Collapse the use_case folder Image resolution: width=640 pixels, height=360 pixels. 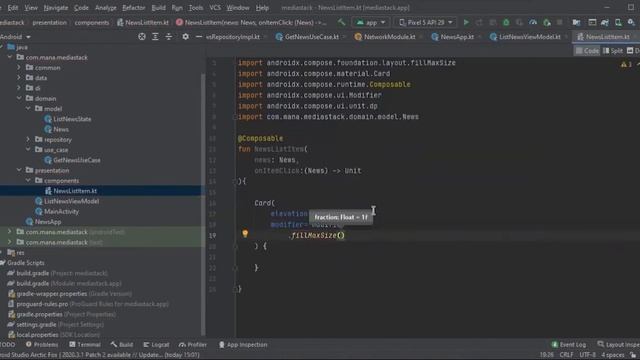tap(28, 149)
